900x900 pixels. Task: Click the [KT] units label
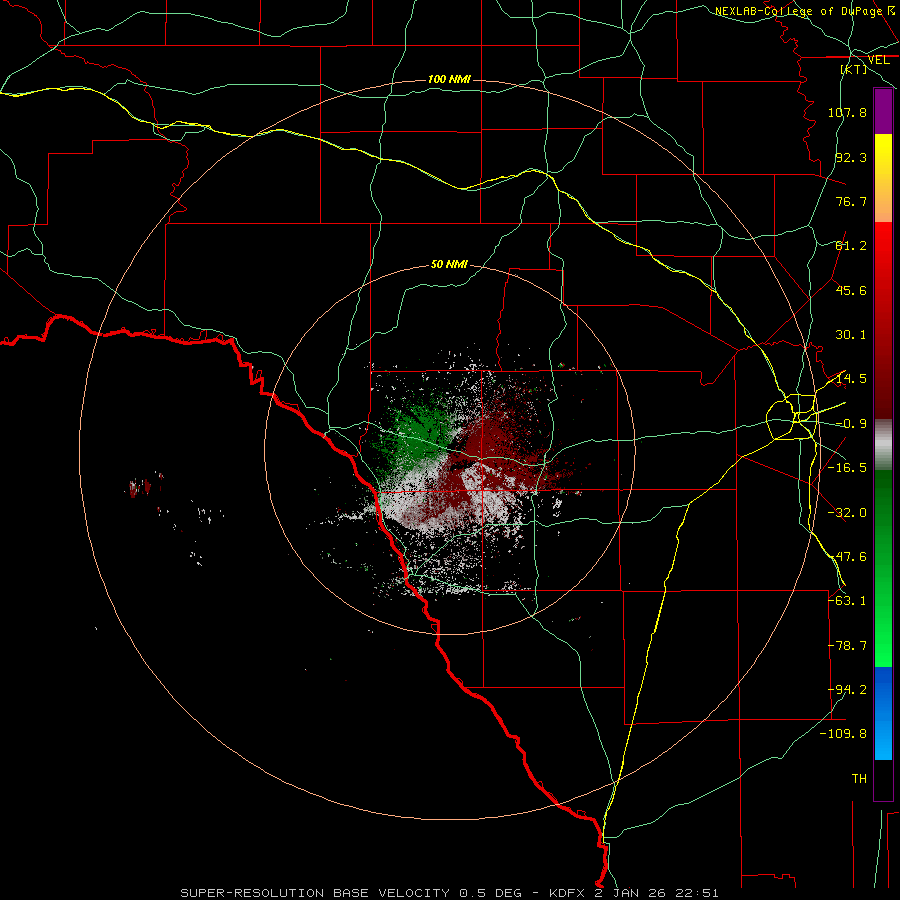[x=854, y=69]
